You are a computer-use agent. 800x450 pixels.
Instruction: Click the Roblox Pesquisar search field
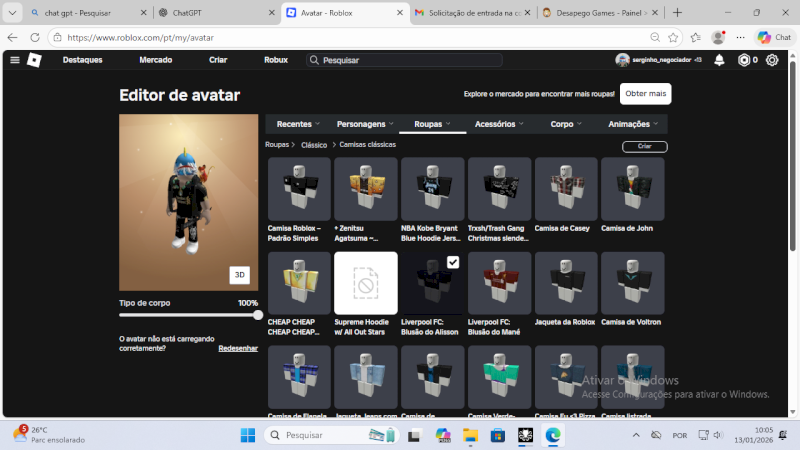point(404,60)
